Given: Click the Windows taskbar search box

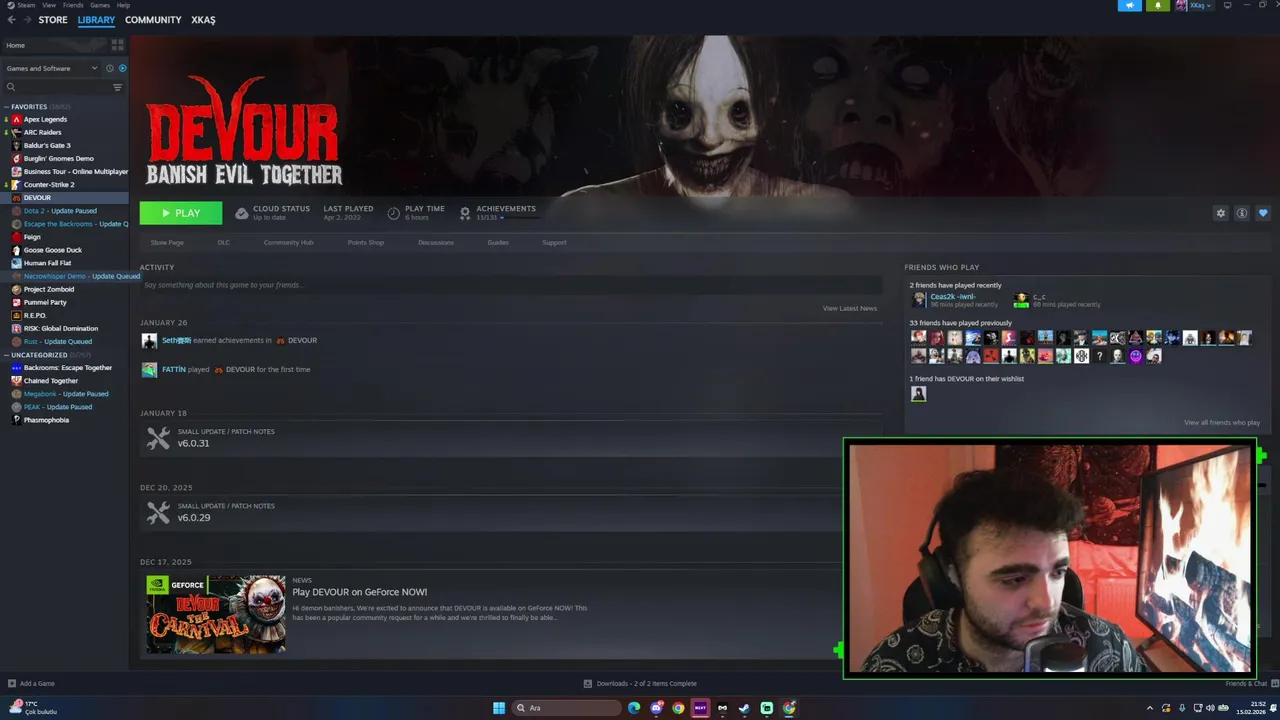Looking at the screenshot, I should click(x=566, y=708).
